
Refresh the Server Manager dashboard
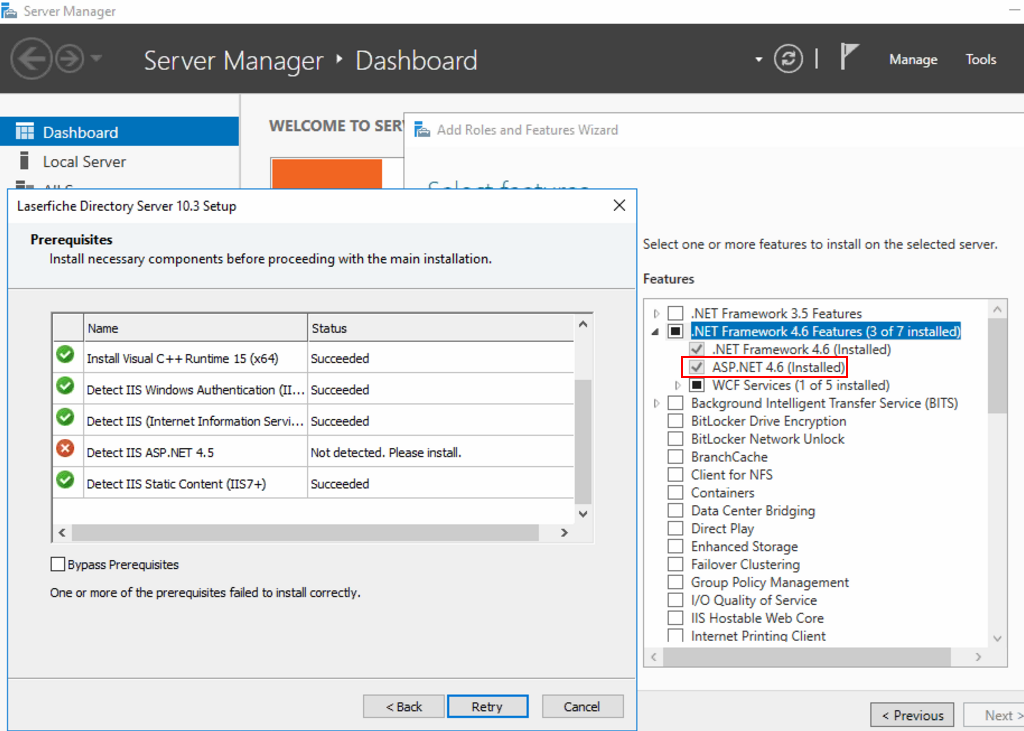tap(788, 59)
